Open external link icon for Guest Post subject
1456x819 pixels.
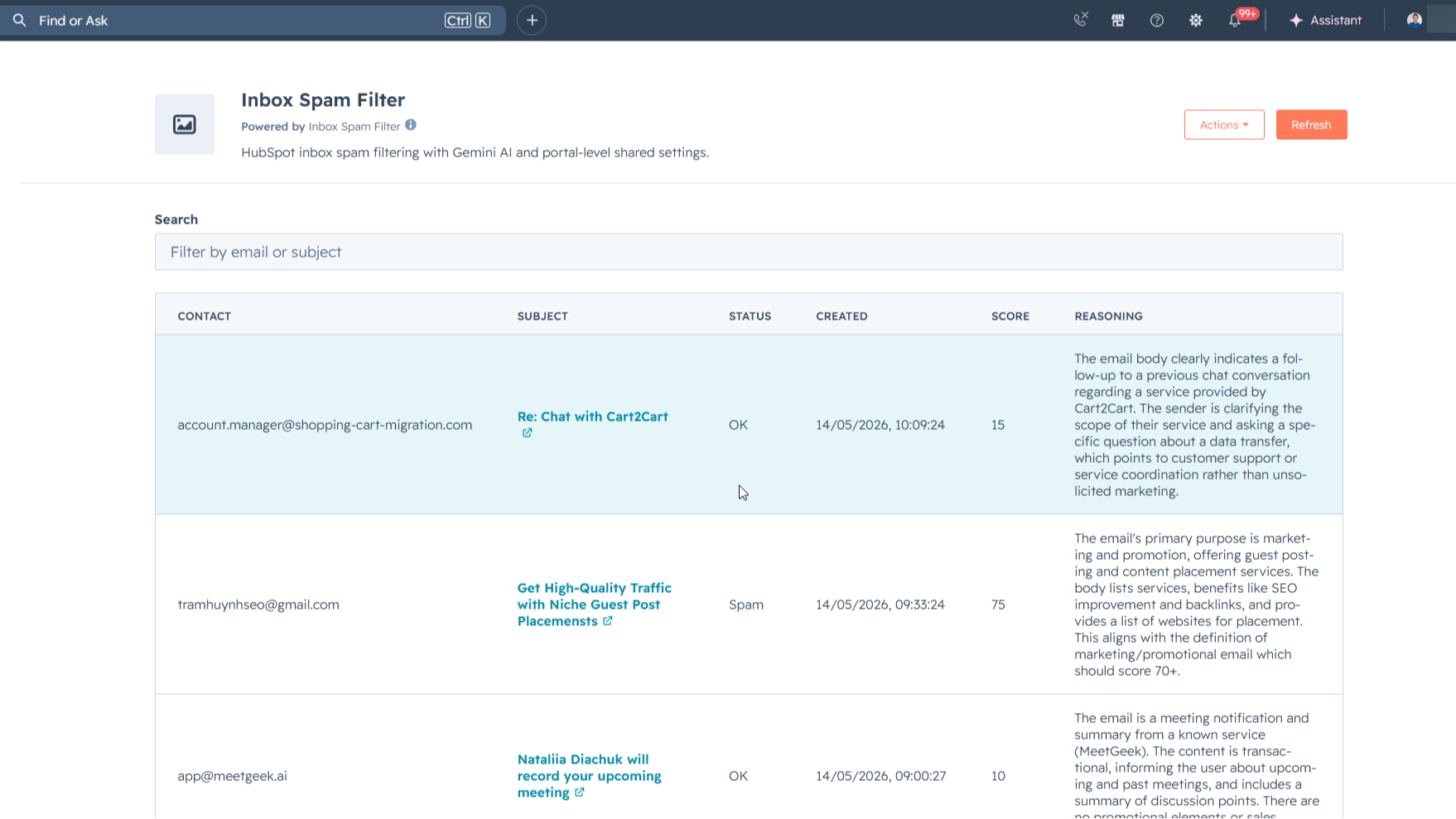(608, 621)
